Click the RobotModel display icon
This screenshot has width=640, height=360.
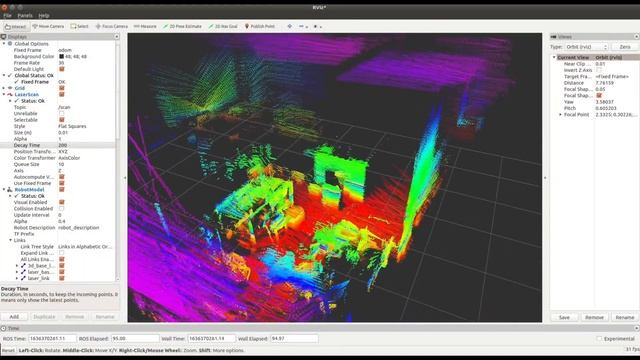coord(10,190)
